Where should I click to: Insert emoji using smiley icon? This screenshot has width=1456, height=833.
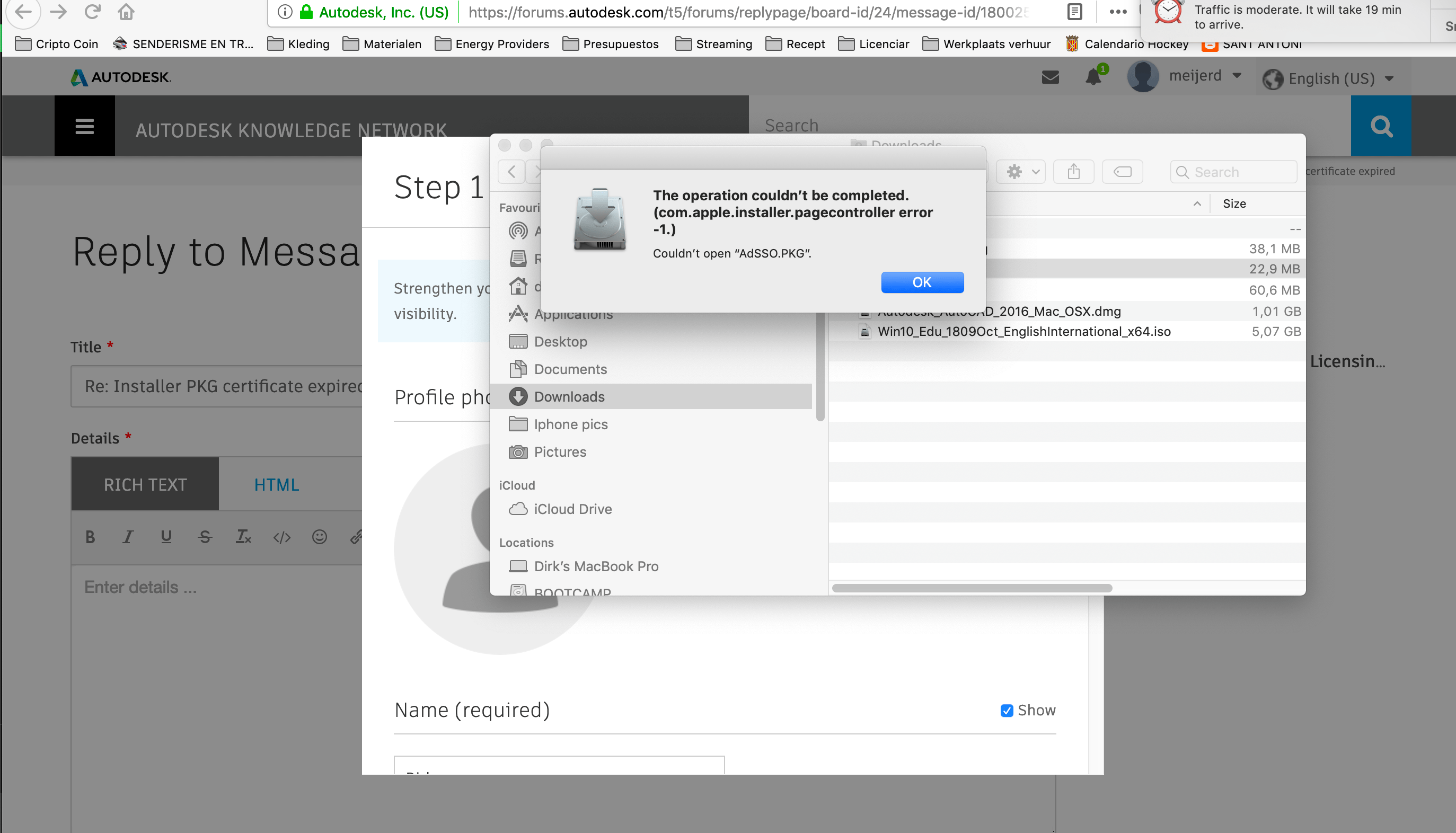[319, 537]
